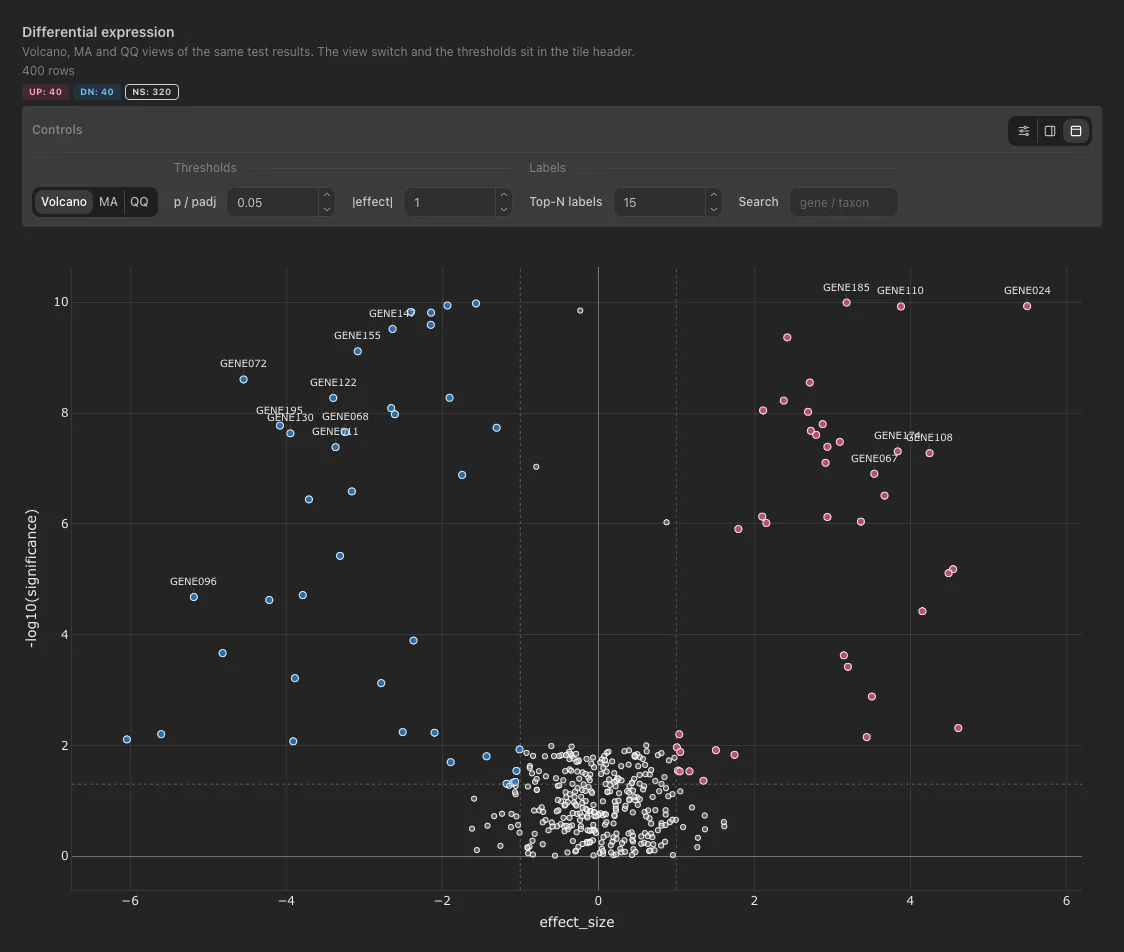Toggle the NS: 320 badge
Screen dimensions: 1124x952
click(x=152, y=92)
